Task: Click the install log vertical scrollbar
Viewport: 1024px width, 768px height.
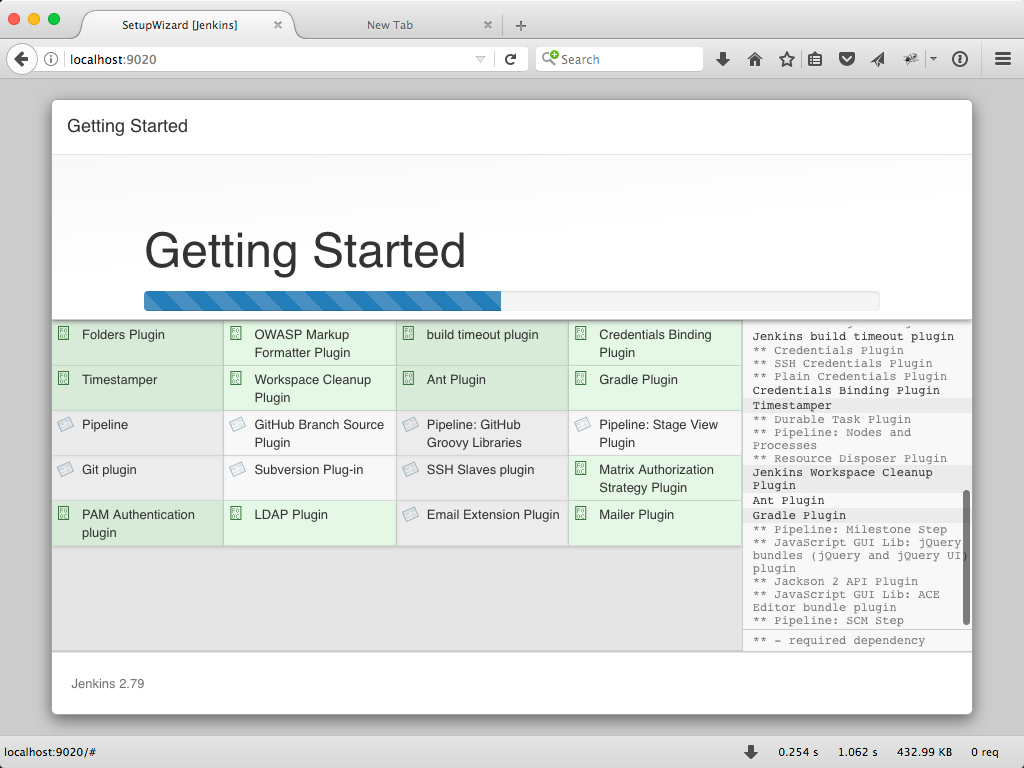Action: pos(967,557)
